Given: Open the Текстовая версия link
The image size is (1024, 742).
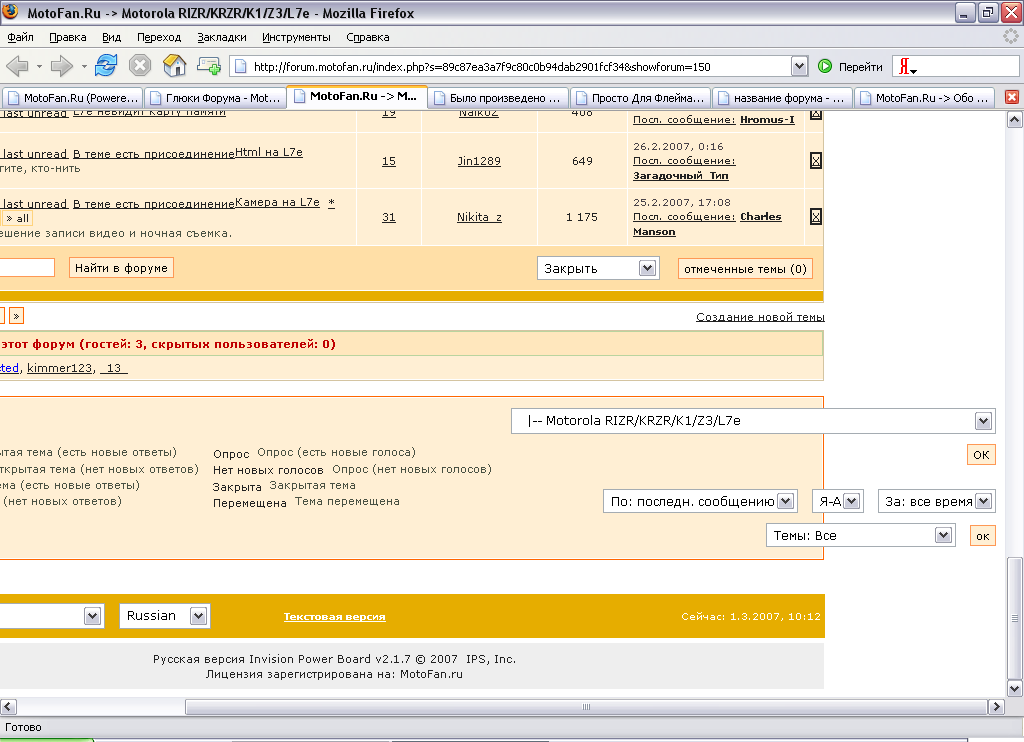Looking at the screenshot, I should [334, 617].
